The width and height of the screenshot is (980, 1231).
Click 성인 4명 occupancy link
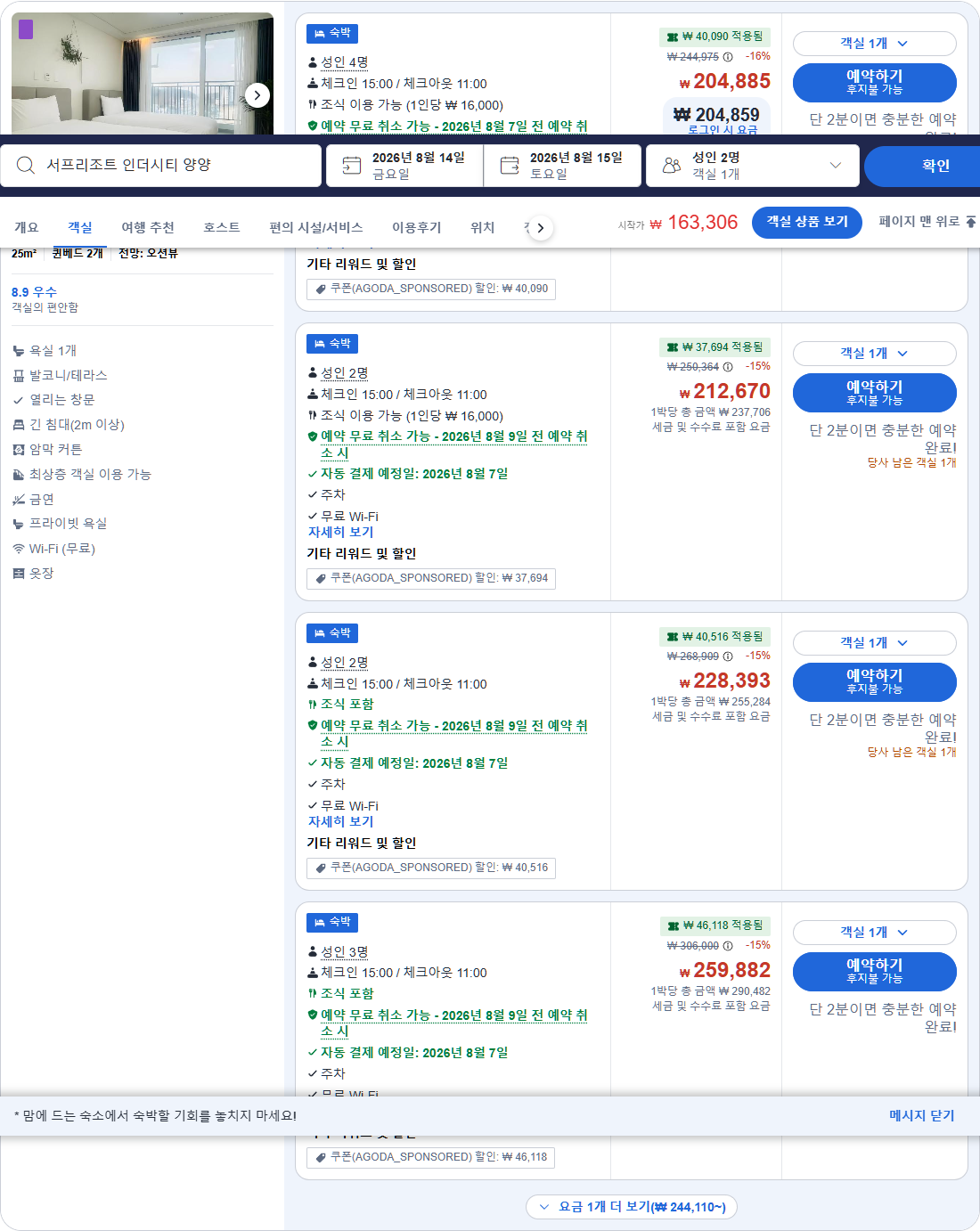(344, 62)
